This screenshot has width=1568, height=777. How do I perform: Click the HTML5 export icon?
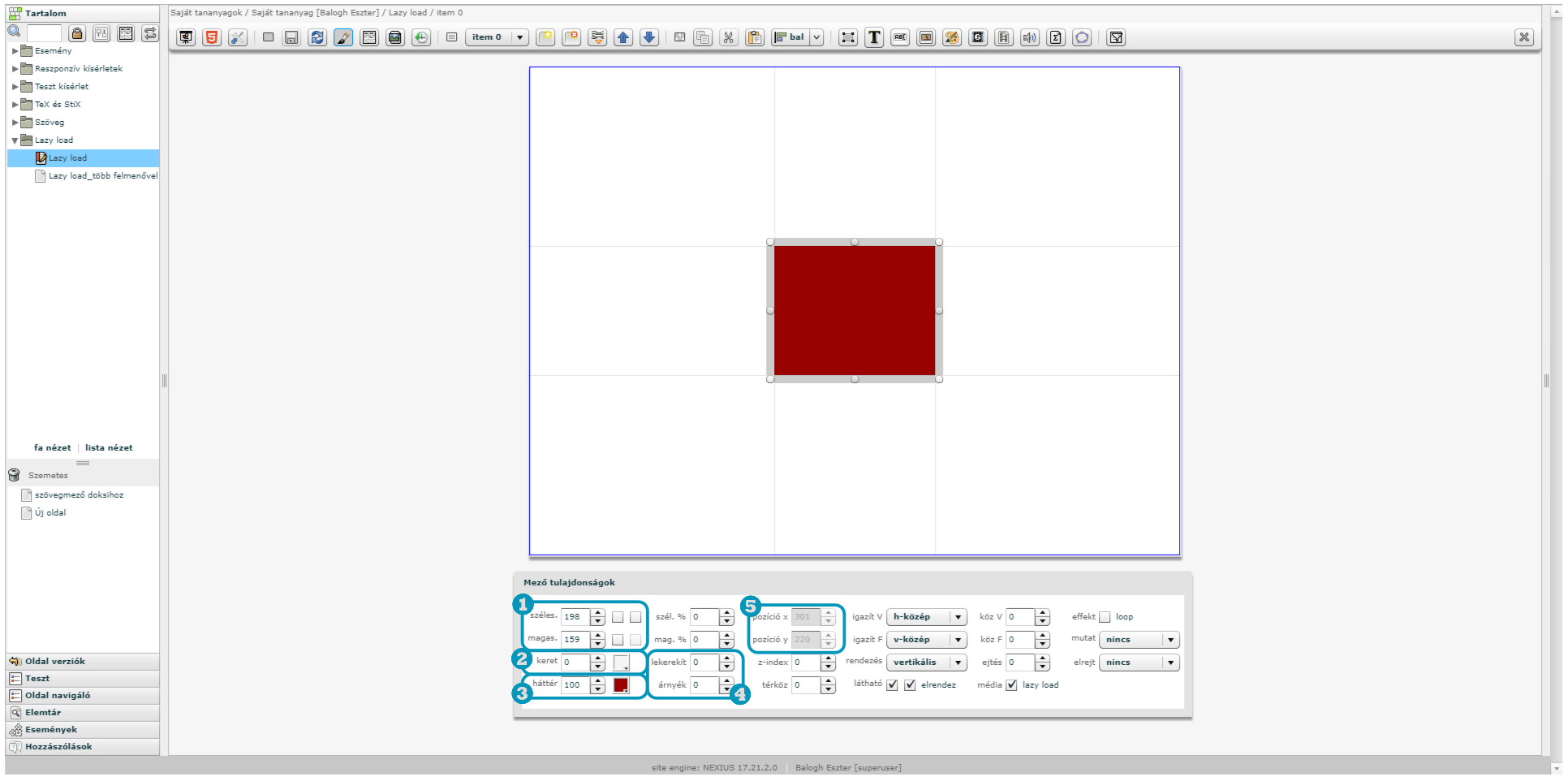[212, 37]
